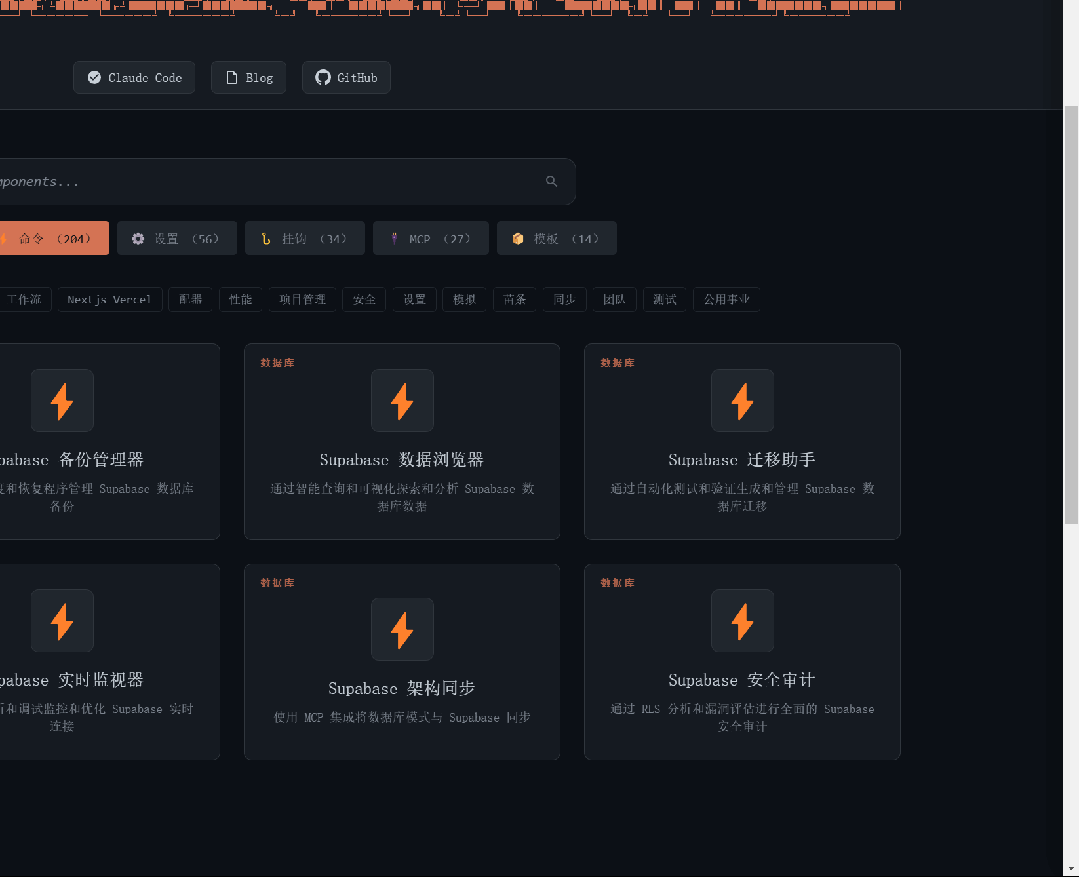This screenshot has width=1079, height=877.
Task: Click the vertical page scrollbar thumb
Action: click(1071, 315)
